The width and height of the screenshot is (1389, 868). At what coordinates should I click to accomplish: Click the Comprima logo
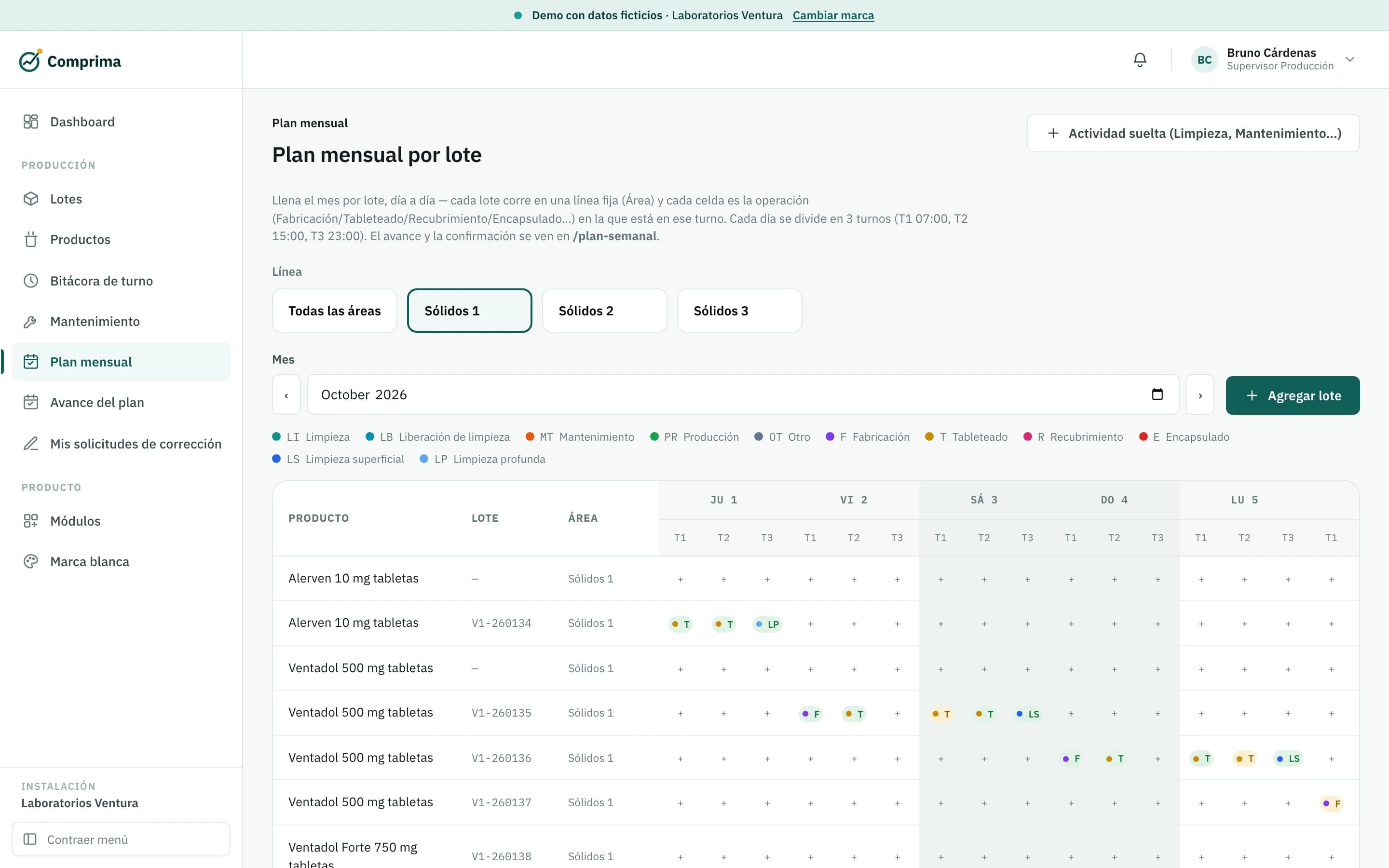tap(70, 61)
